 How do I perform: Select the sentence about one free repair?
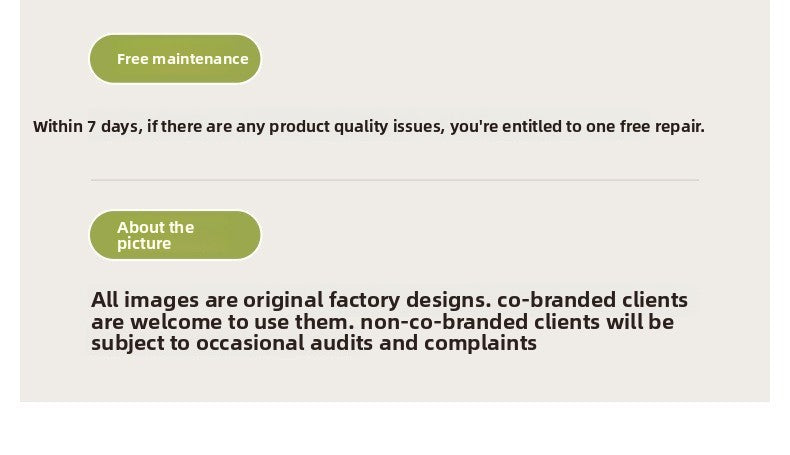click(x=369, y=126)
